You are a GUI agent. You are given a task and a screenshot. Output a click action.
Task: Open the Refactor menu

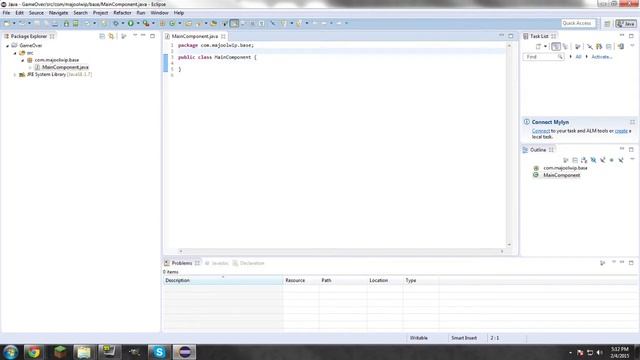click(122, 13)
